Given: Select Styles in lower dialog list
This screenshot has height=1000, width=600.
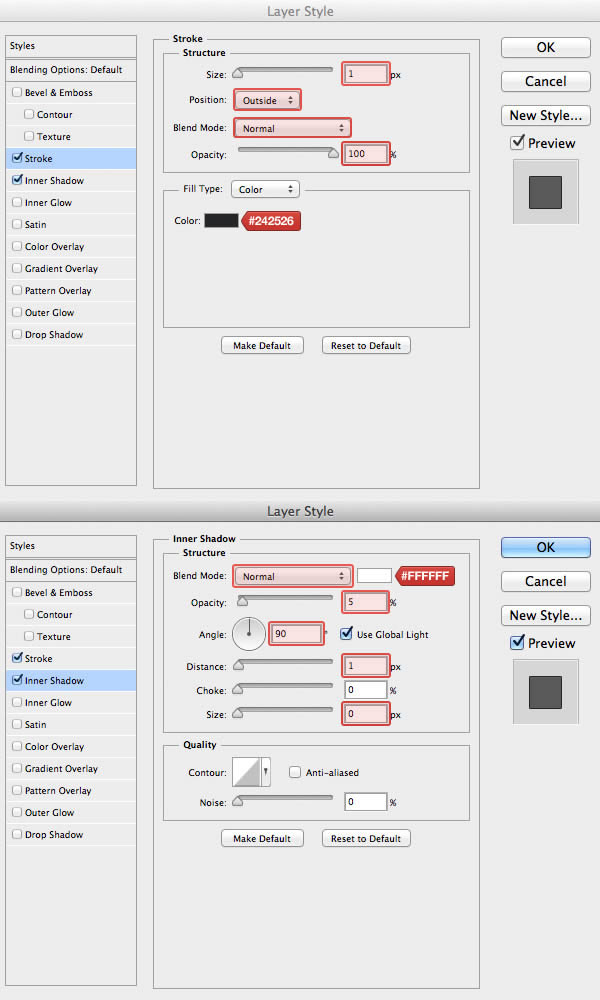Looking at the screenshot, I should click(x=71, y=546).
